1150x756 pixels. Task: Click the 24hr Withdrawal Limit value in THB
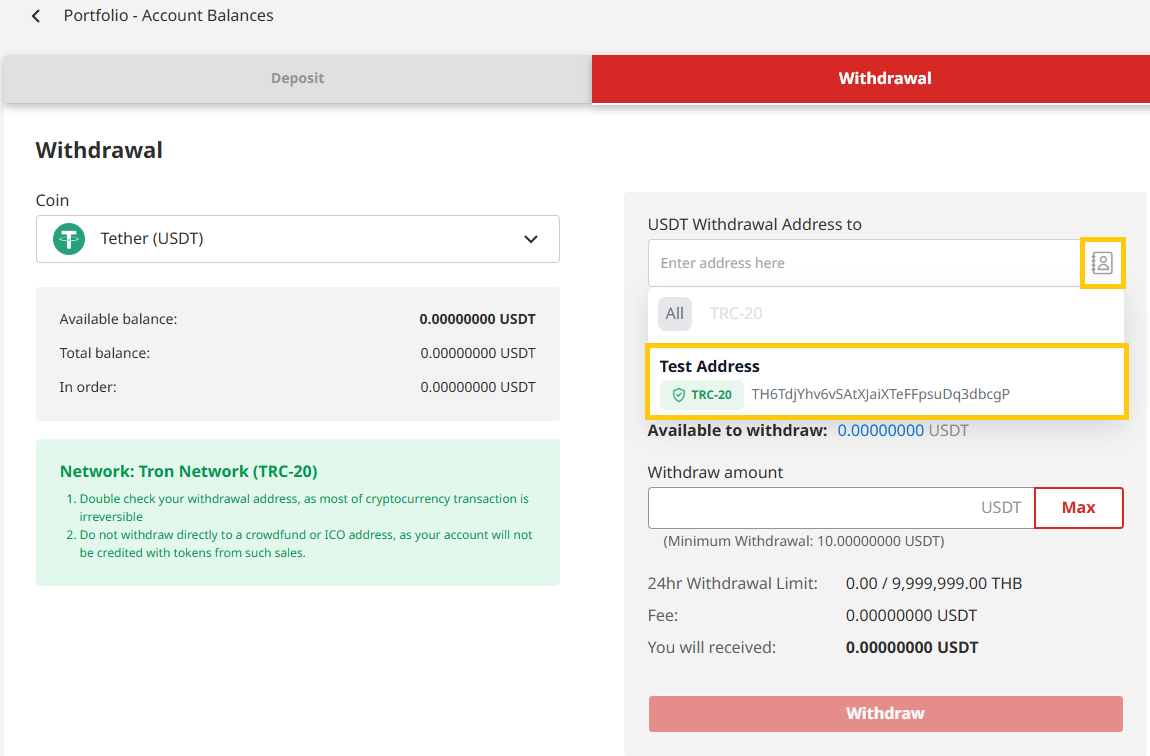(x=934, y=584)
